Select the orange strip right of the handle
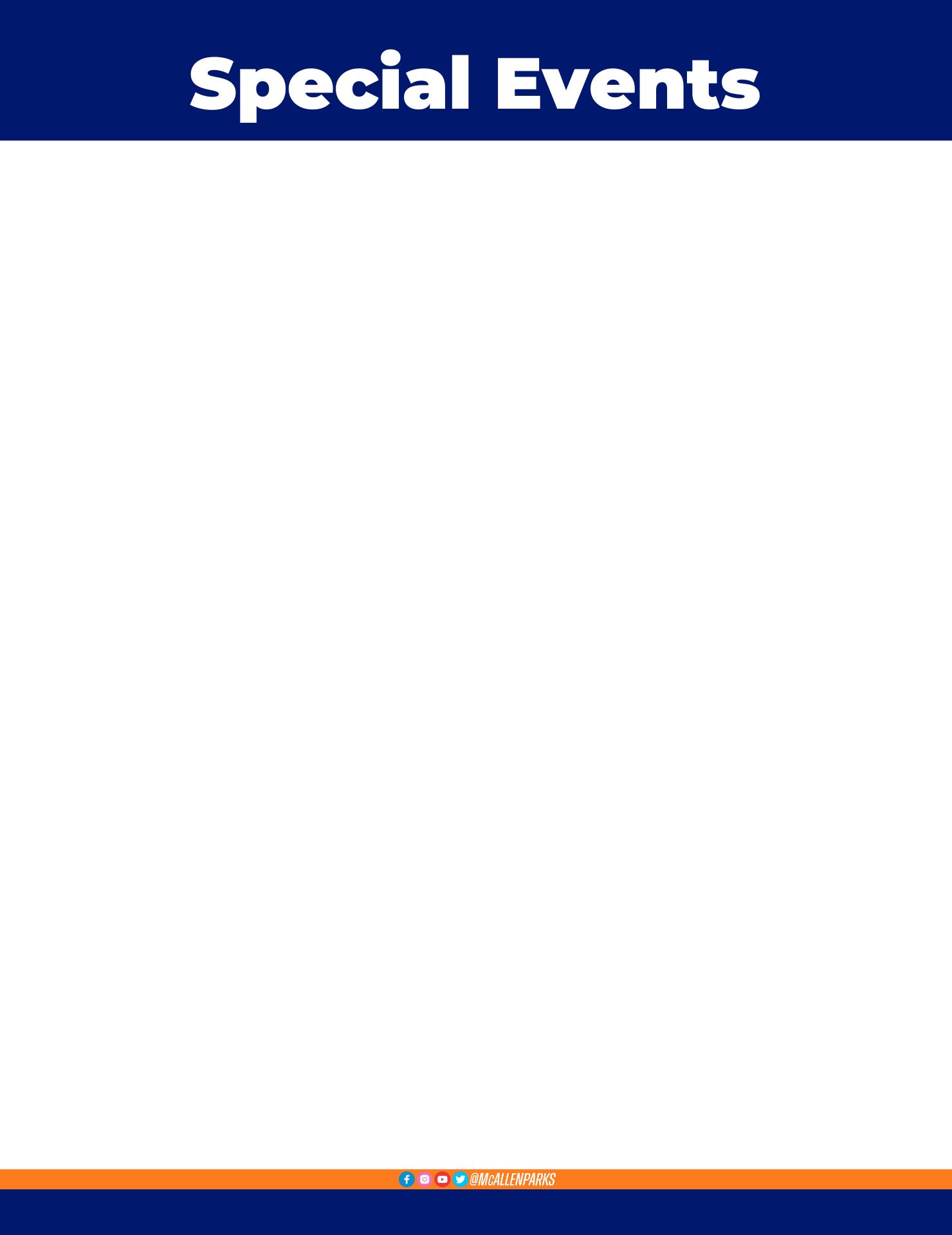The height and width of the screenshot is (1235, 952). pos(754,1179)
